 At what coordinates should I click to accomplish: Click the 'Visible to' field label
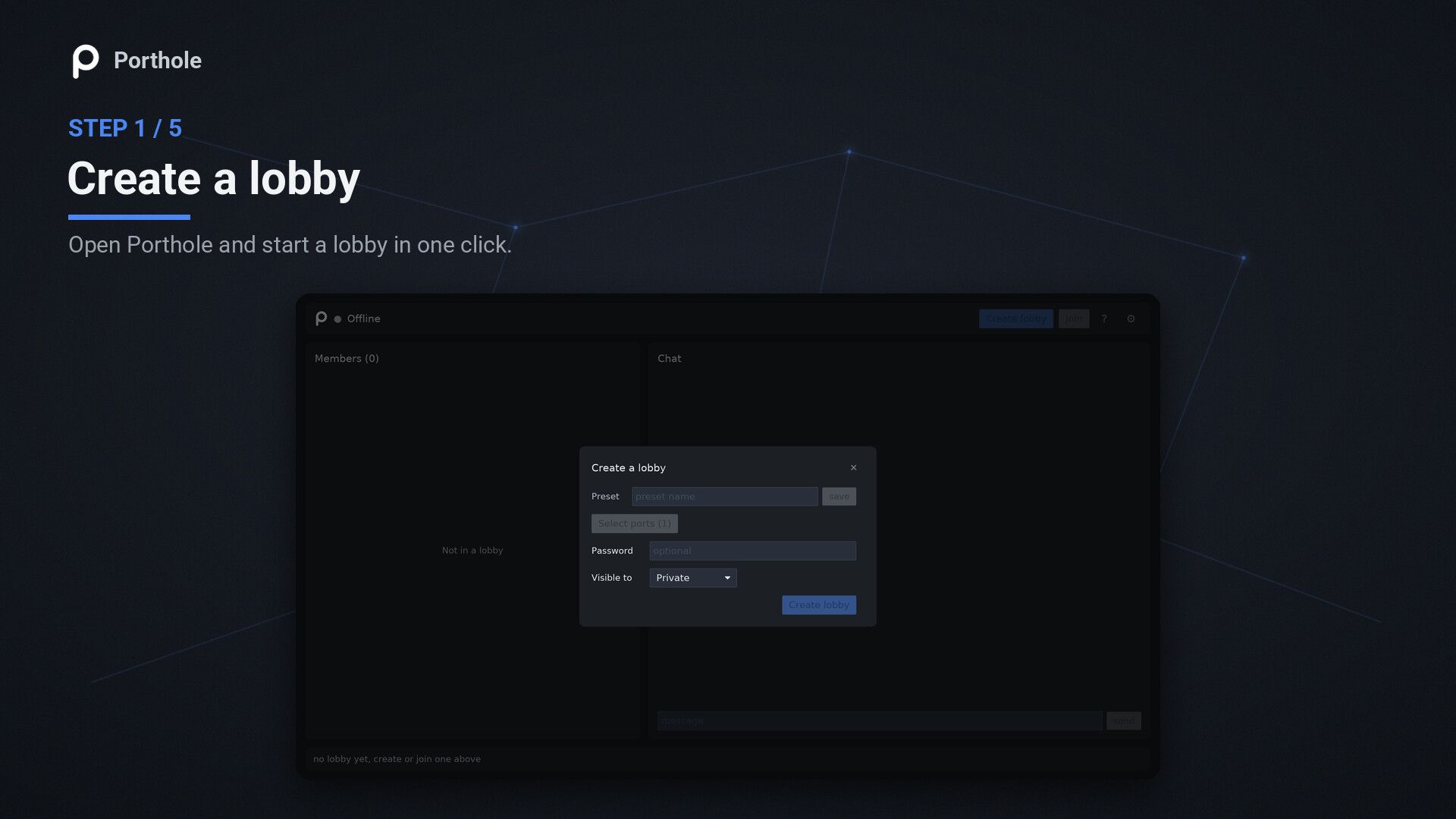[x=612, y=578]
